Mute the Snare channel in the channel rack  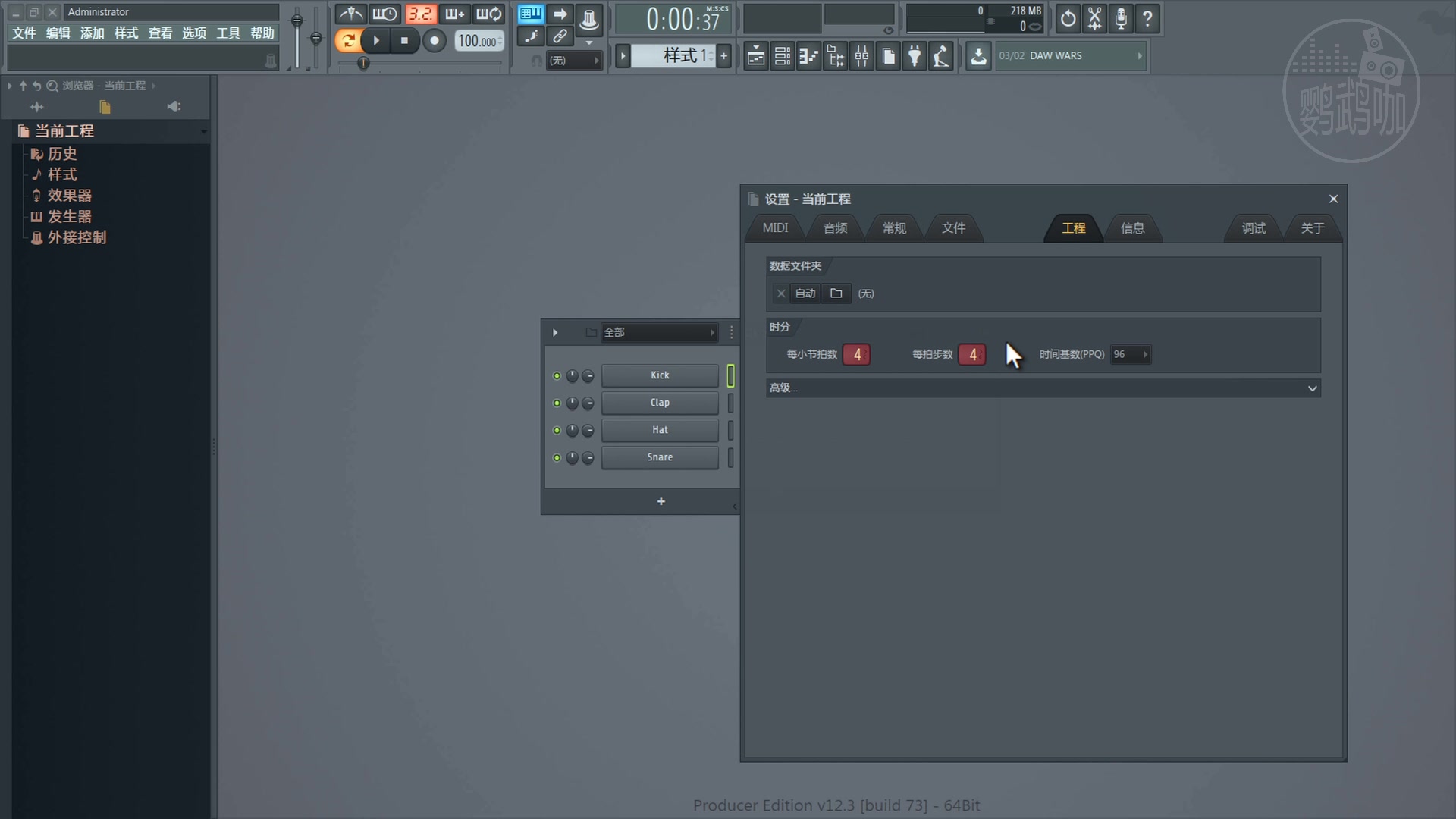[555, 458]
